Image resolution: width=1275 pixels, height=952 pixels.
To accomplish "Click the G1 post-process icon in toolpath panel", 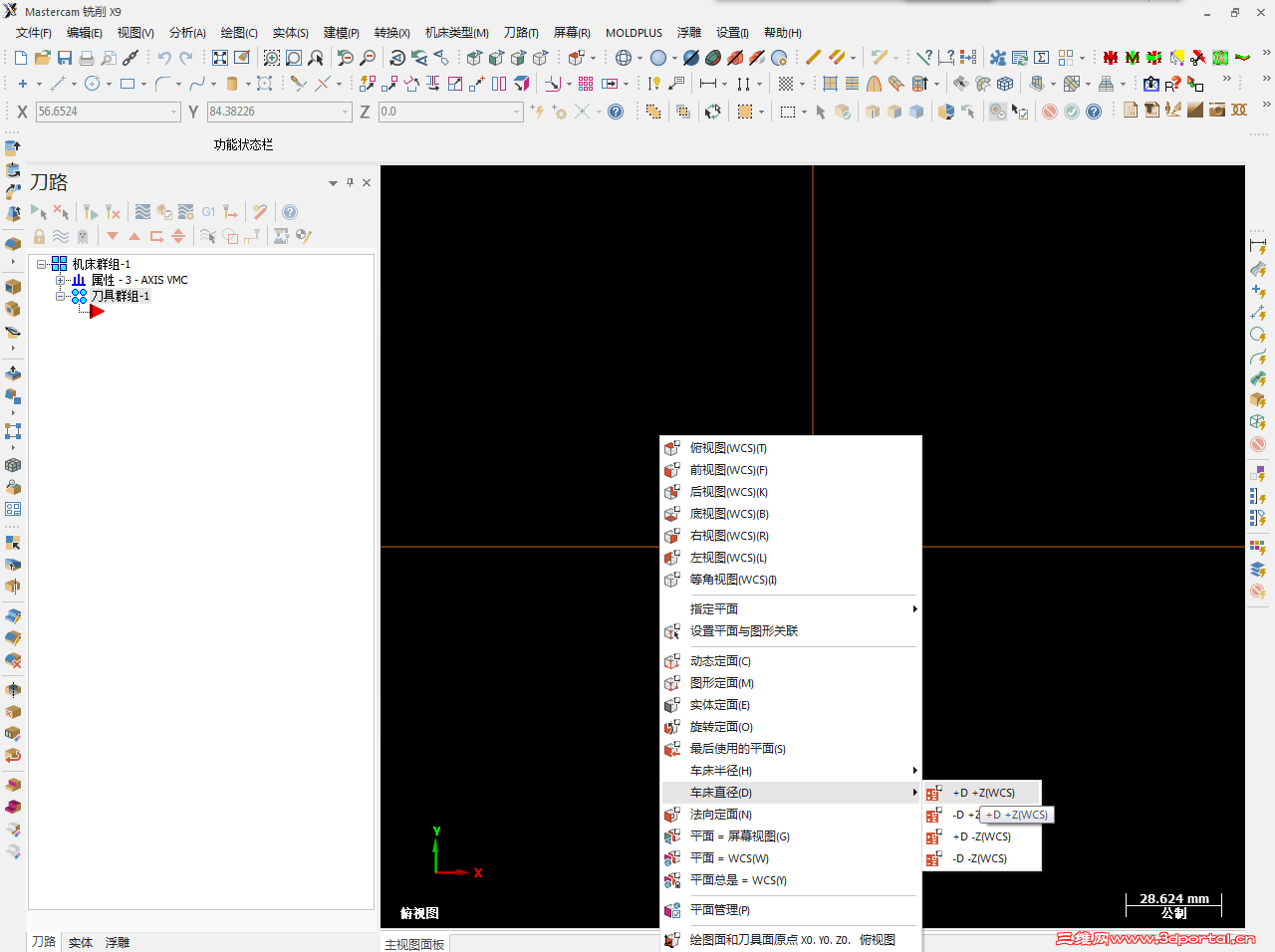I will (x=208, y=212).
